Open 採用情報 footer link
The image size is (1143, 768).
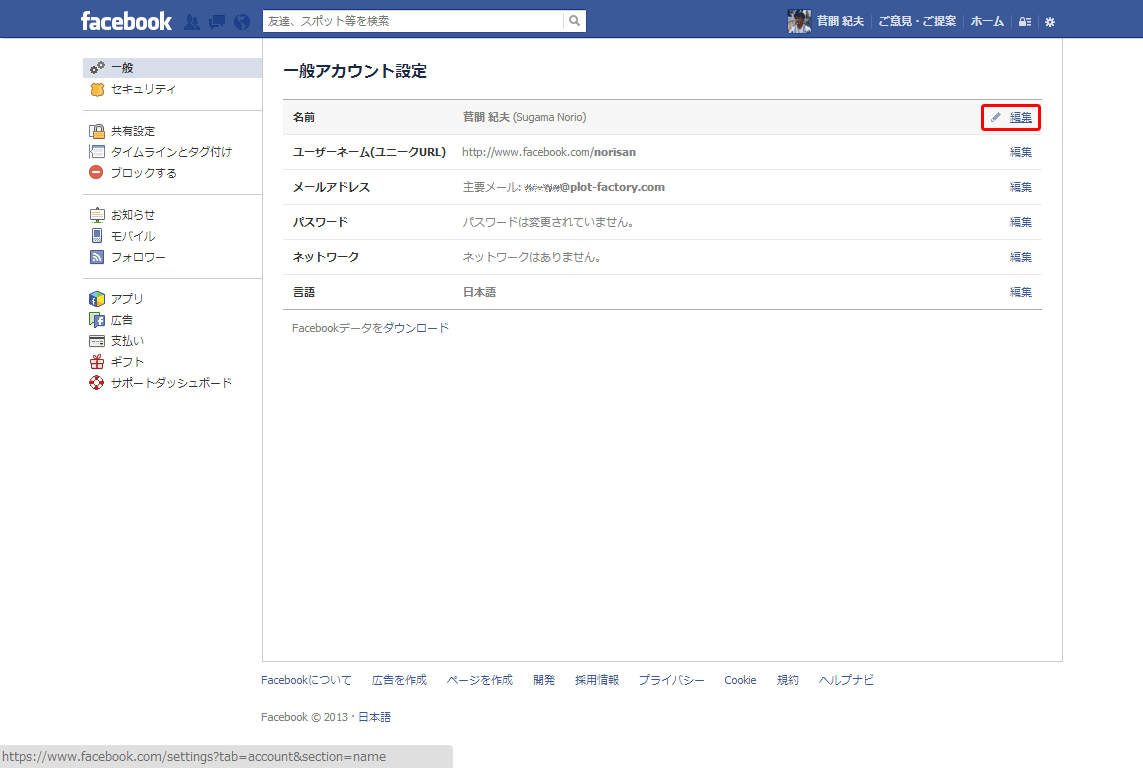coord(597,680)
